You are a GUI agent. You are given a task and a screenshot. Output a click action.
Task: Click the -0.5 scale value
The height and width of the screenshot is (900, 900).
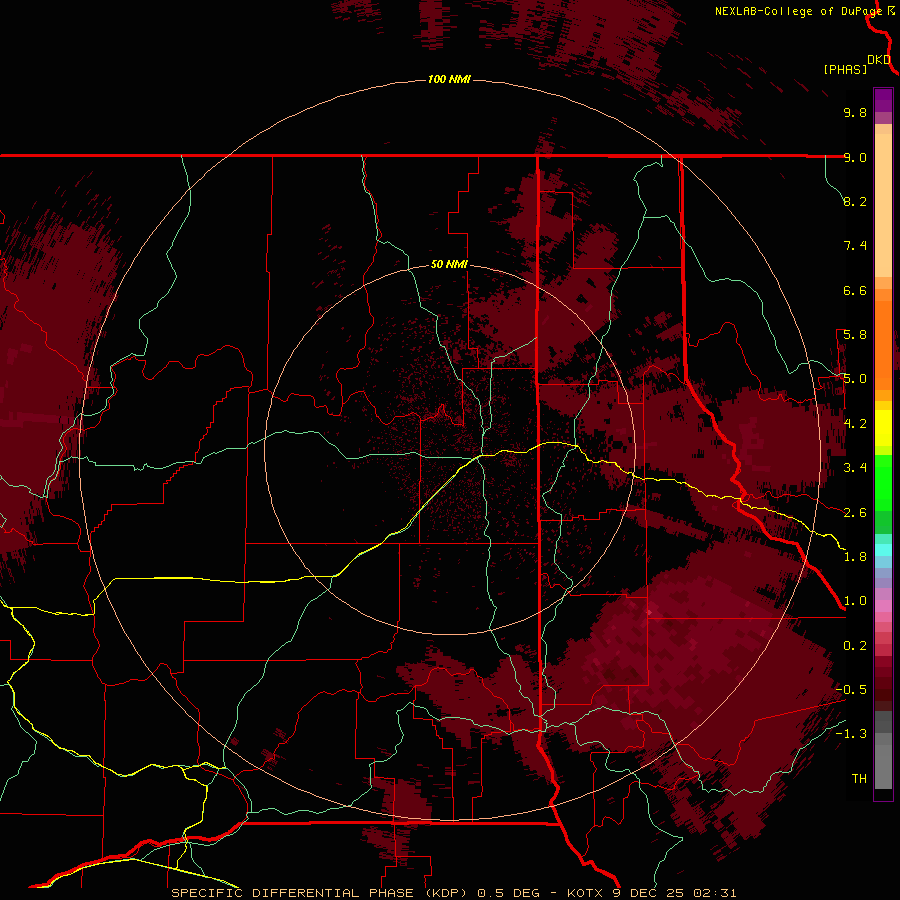tap(851, 690)
